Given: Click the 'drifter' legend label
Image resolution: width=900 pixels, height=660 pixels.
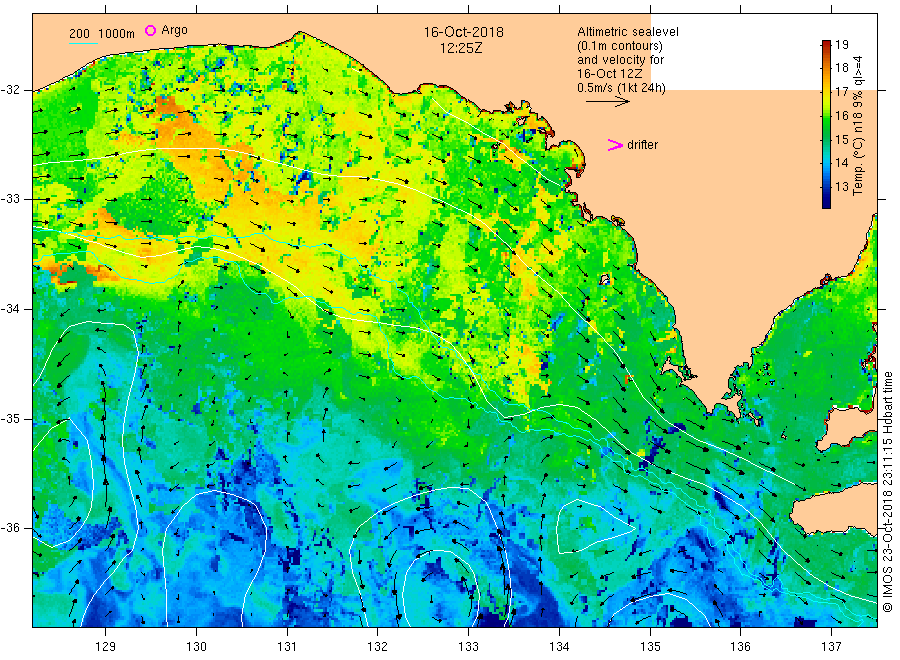Looking at the screenshot, I should tap(642, 145).
